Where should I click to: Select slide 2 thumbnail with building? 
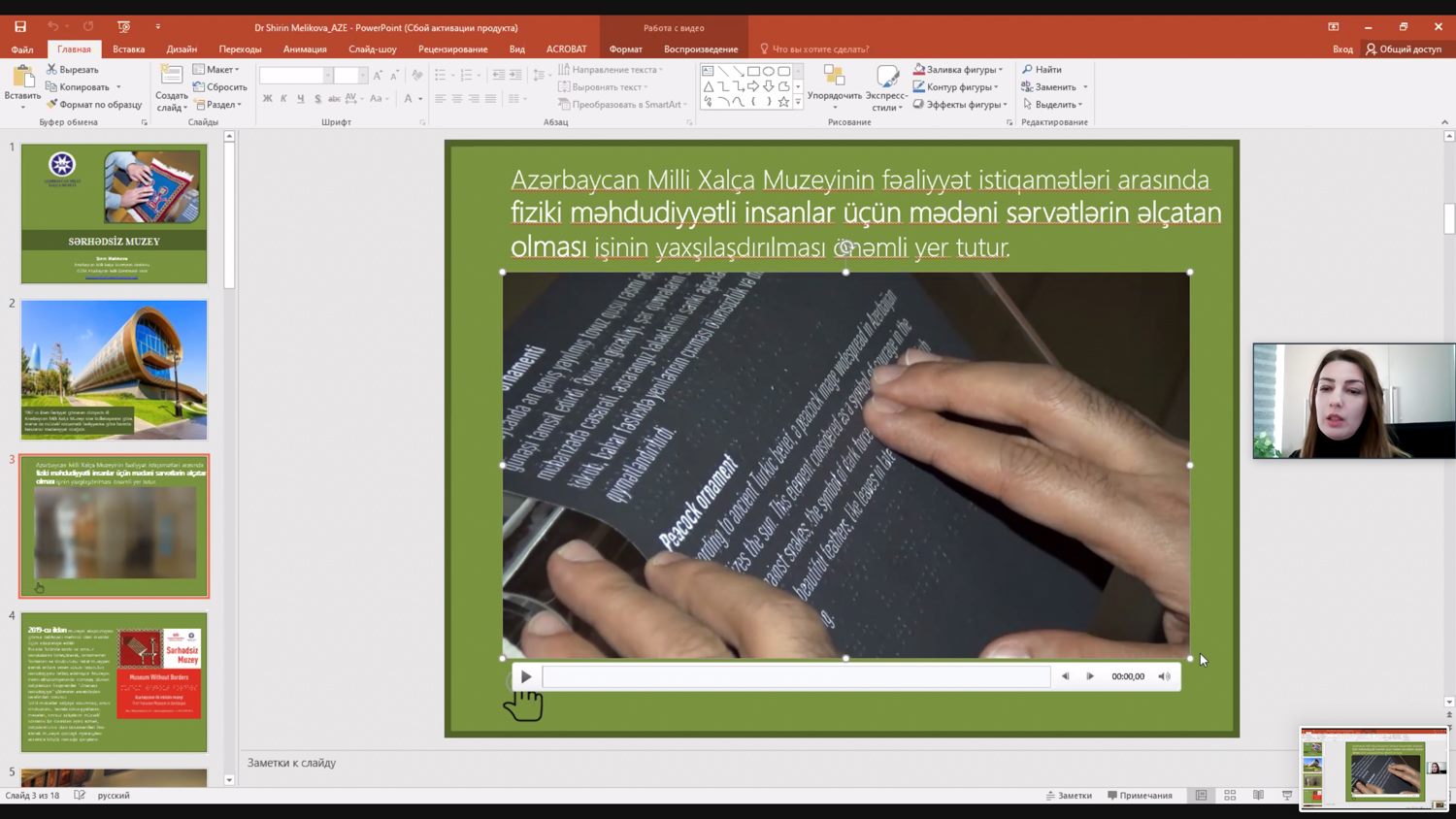click(114, 370)
